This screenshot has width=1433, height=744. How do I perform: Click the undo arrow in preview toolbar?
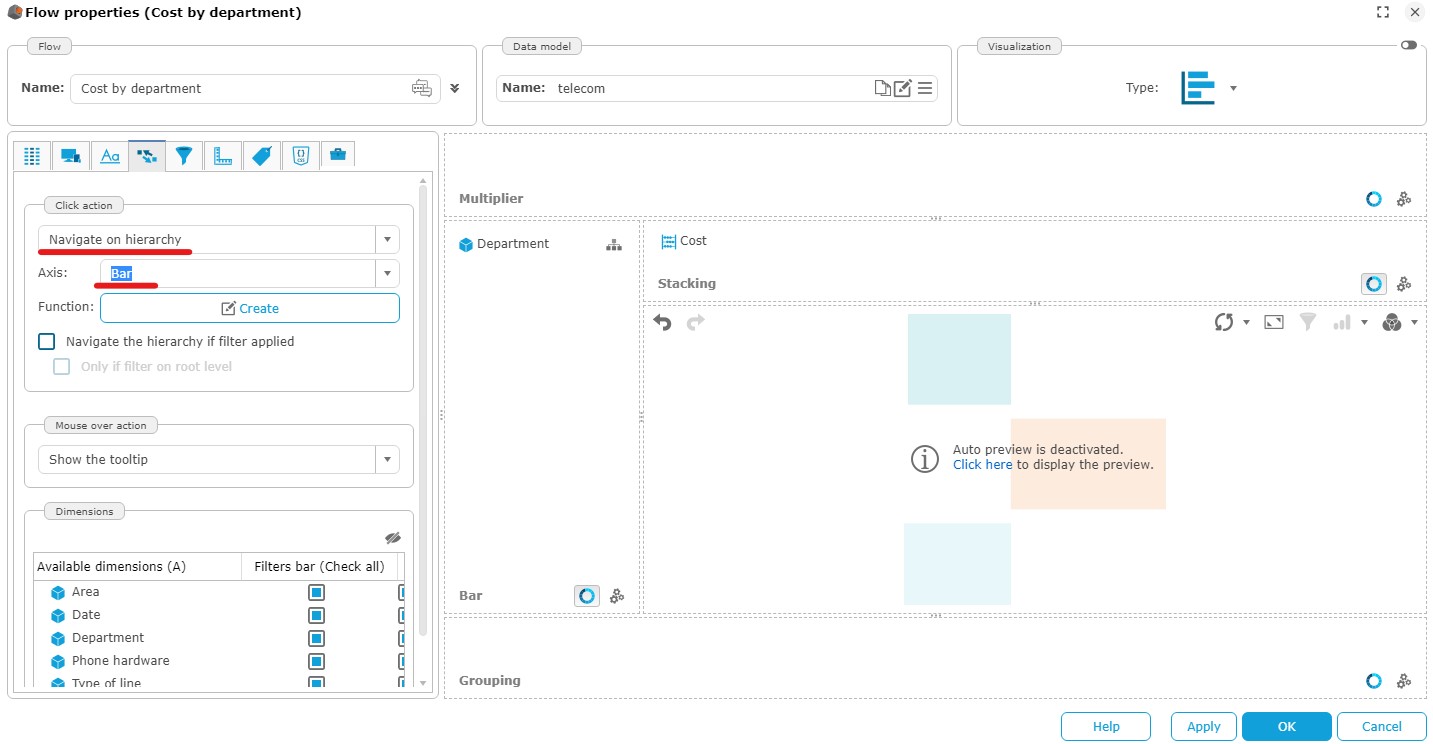pos(662,322)
